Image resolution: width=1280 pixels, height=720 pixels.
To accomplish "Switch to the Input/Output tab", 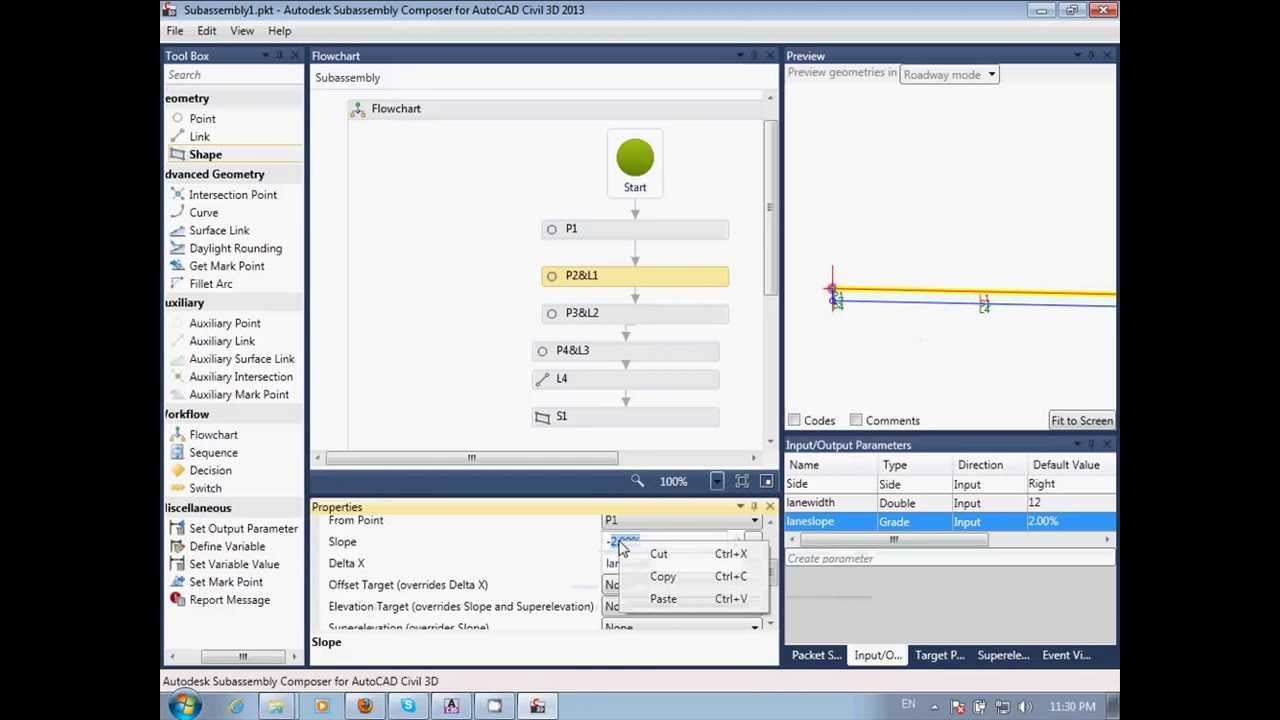I will (x=877, y=656).
